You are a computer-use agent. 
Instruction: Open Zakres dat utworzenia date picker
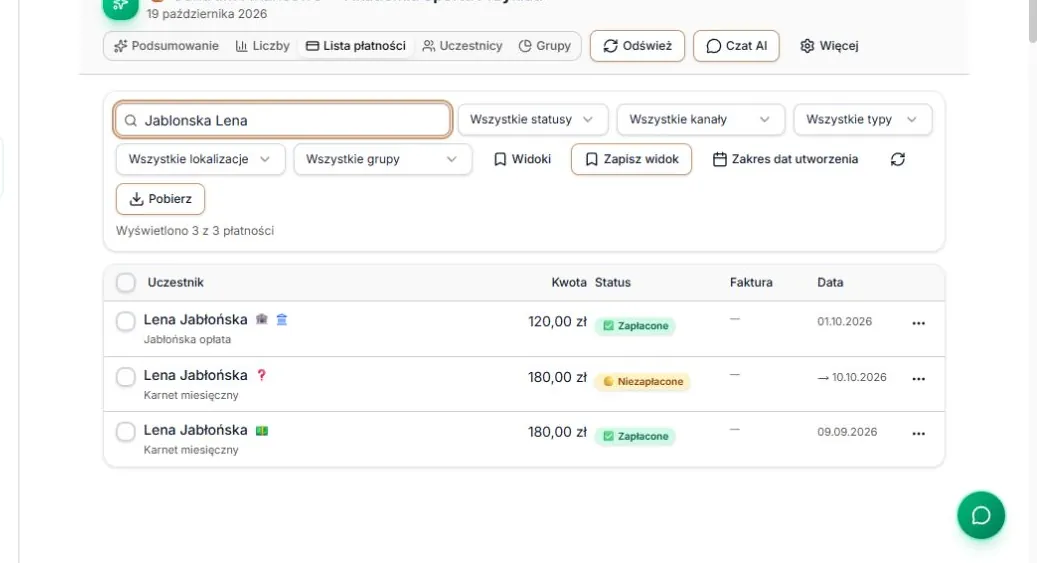pos(785,159)
